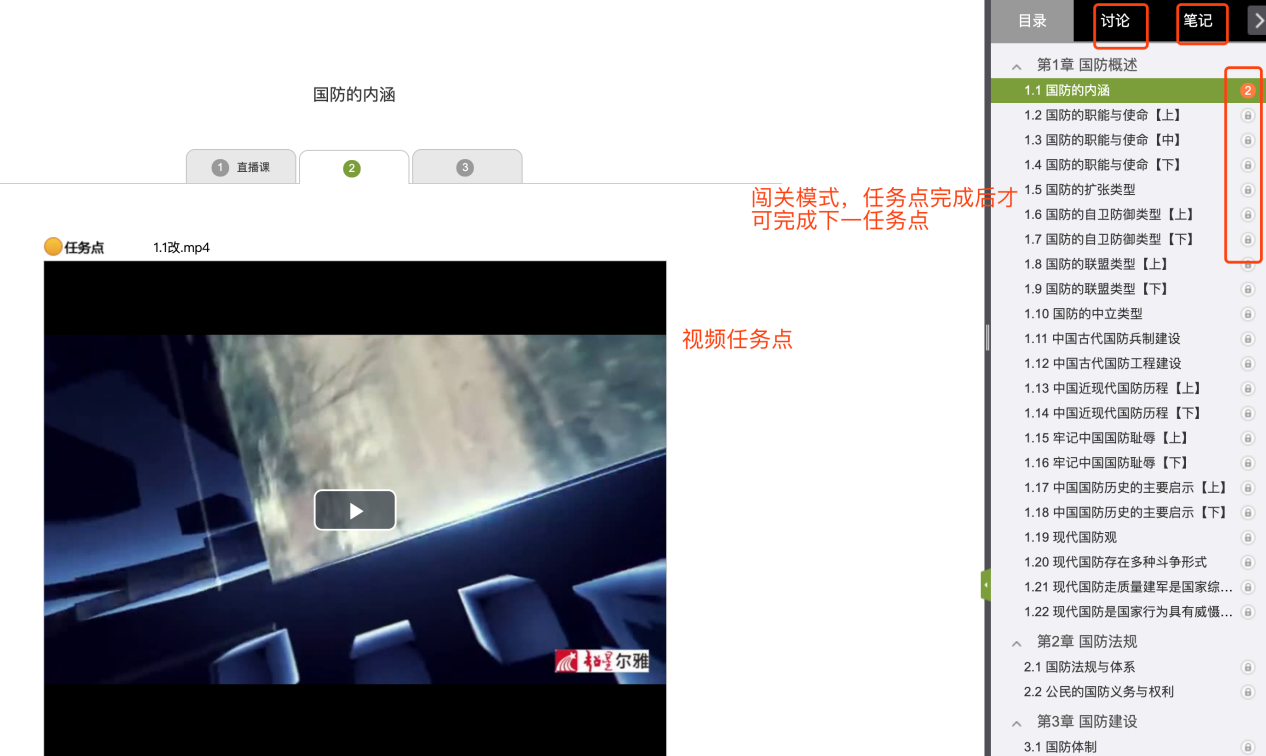Expand more tabs with right arrow
The image size is (1266, 756).
[x=1257, y=20]
